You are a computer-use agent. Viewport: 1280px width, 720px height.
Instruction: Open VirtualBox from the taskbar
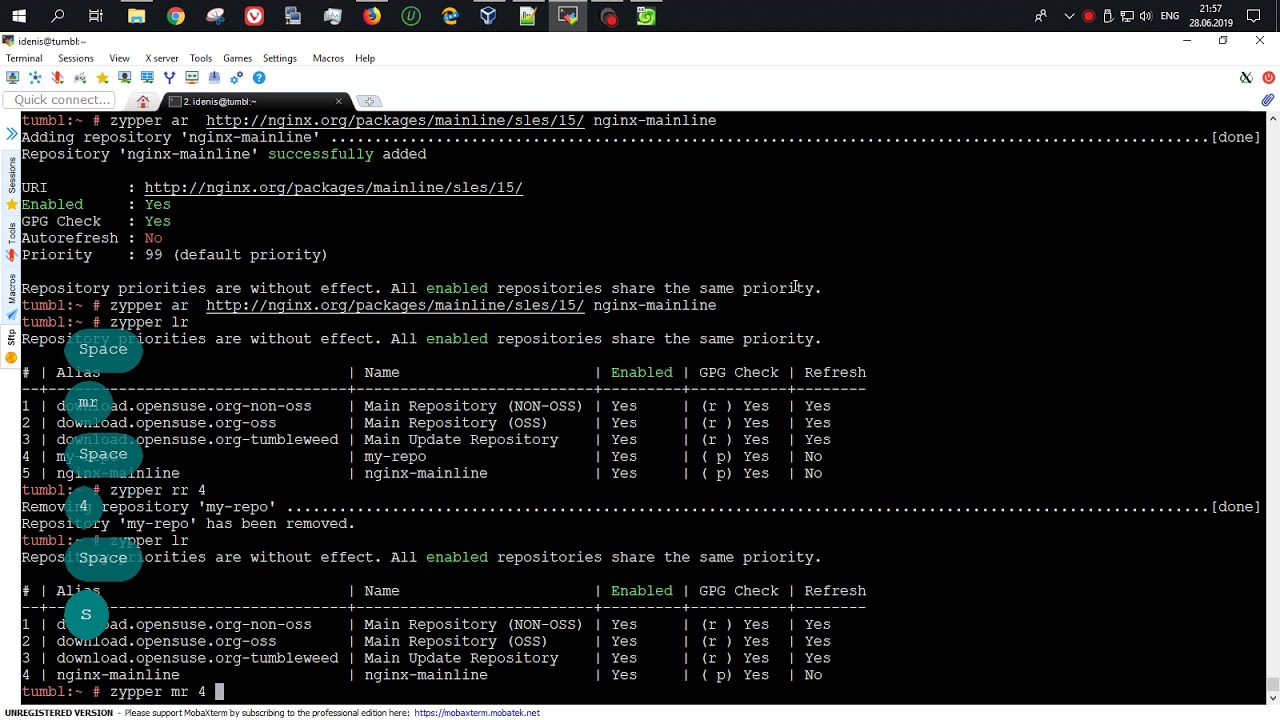click(489, 16)
